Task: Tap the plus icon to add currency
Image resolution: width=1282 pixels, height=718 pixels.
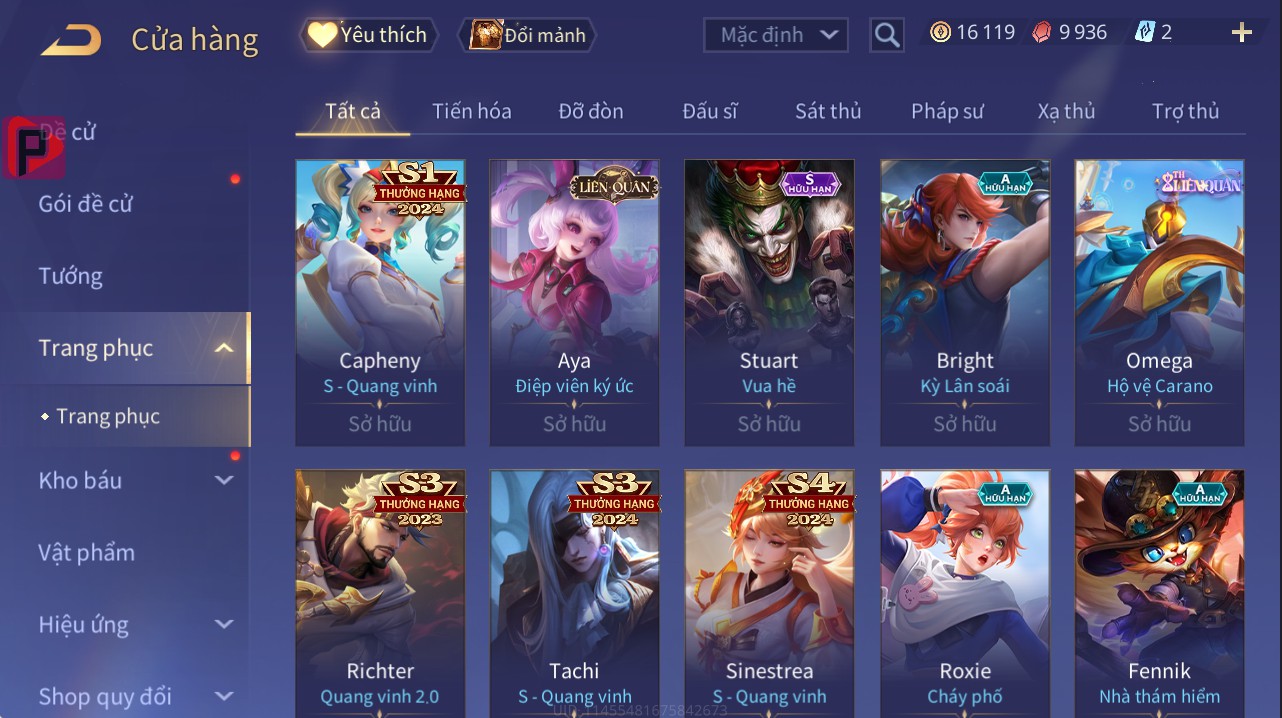Action: [1241, 33]
